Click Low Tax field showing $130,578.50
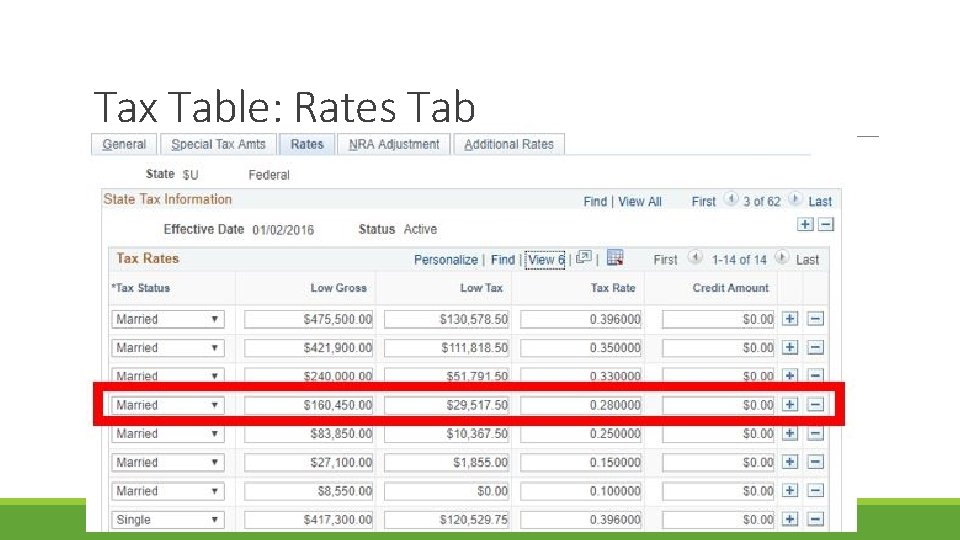Image resolution: width=960 pixels, height=540 pixels. pos(446,319)
